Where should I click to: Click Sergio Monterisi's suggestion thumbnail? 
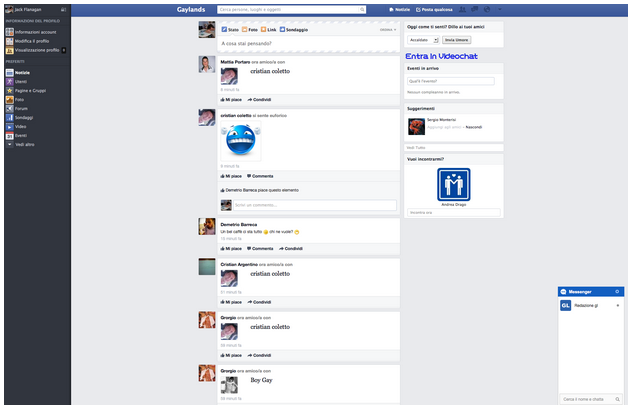tap(416, 127)
